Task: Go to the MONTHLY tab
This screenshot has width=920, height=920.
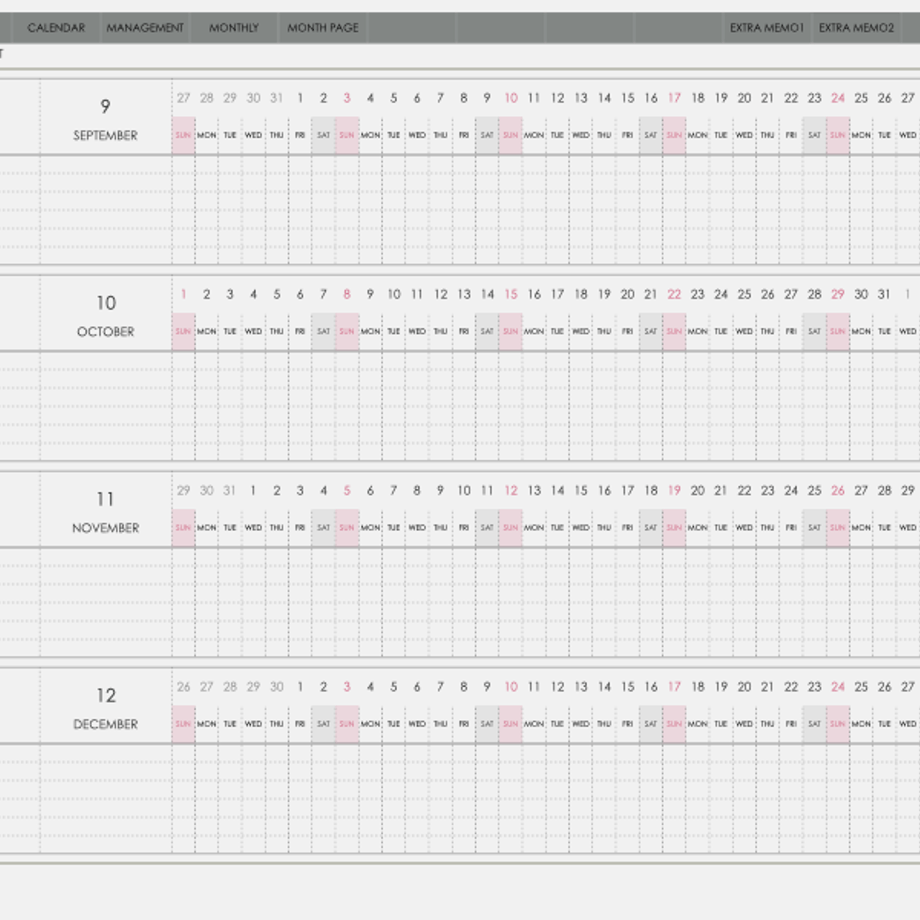Action: click(234, 28)
